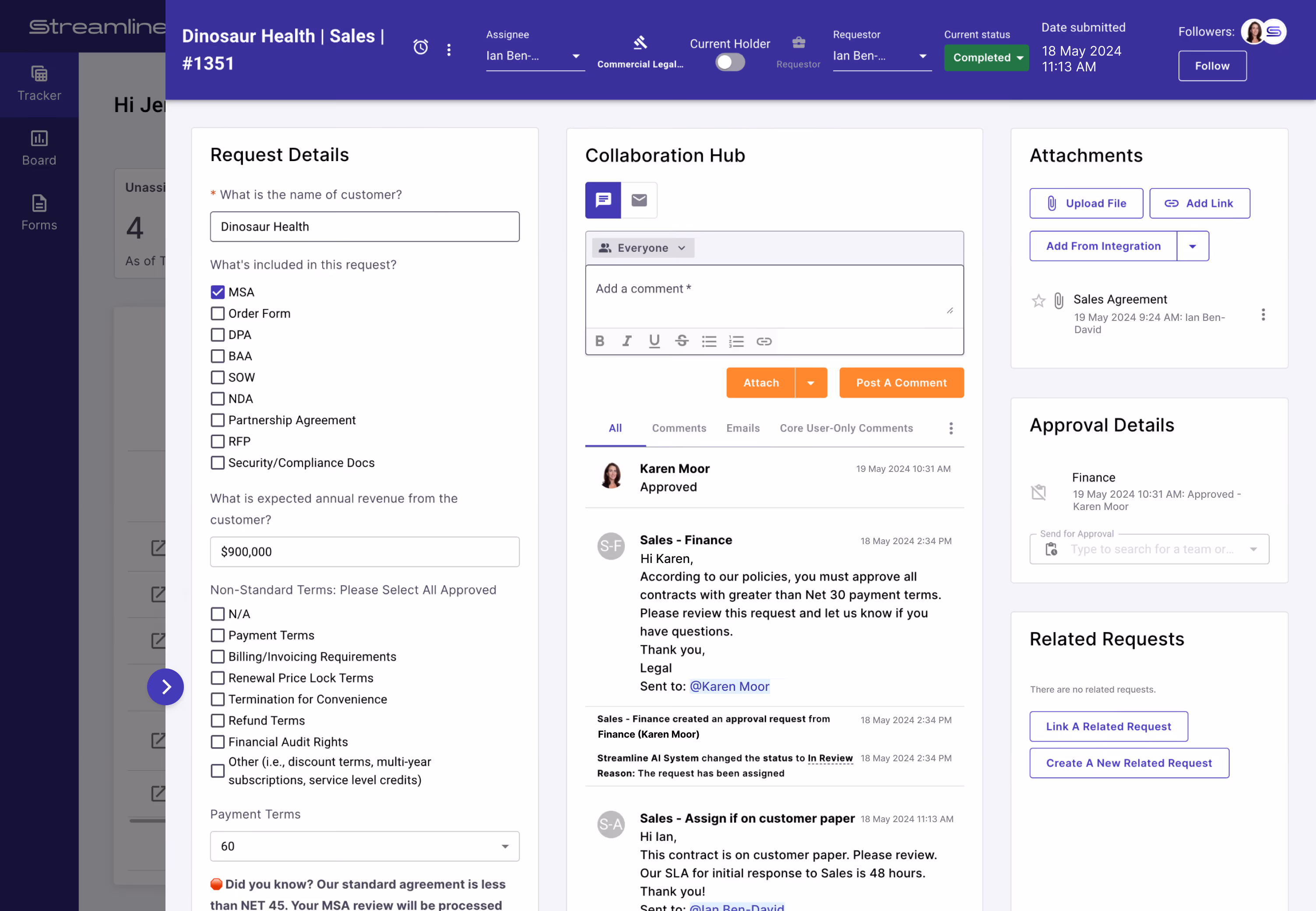Apply italic formatting in the comment editor
The width and height of the screenshot is (1316, 911).
(x=626, y=341)
